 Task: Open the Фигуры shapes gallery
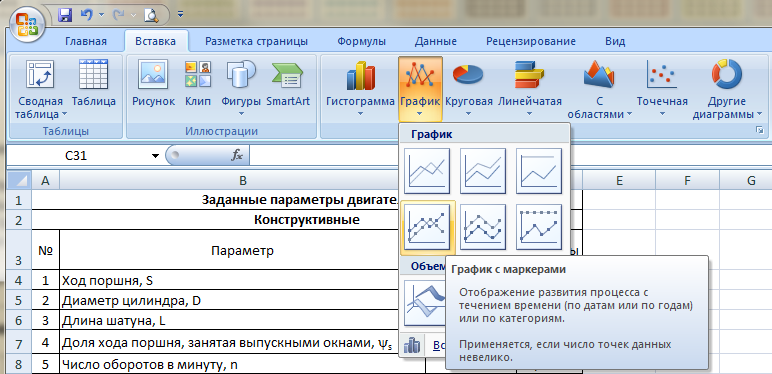point(241,89)
